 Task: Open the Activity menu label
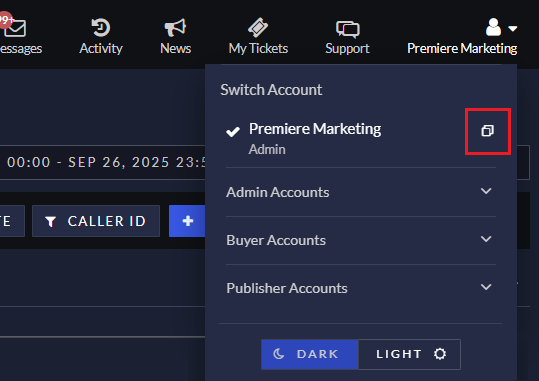(101, 48)
